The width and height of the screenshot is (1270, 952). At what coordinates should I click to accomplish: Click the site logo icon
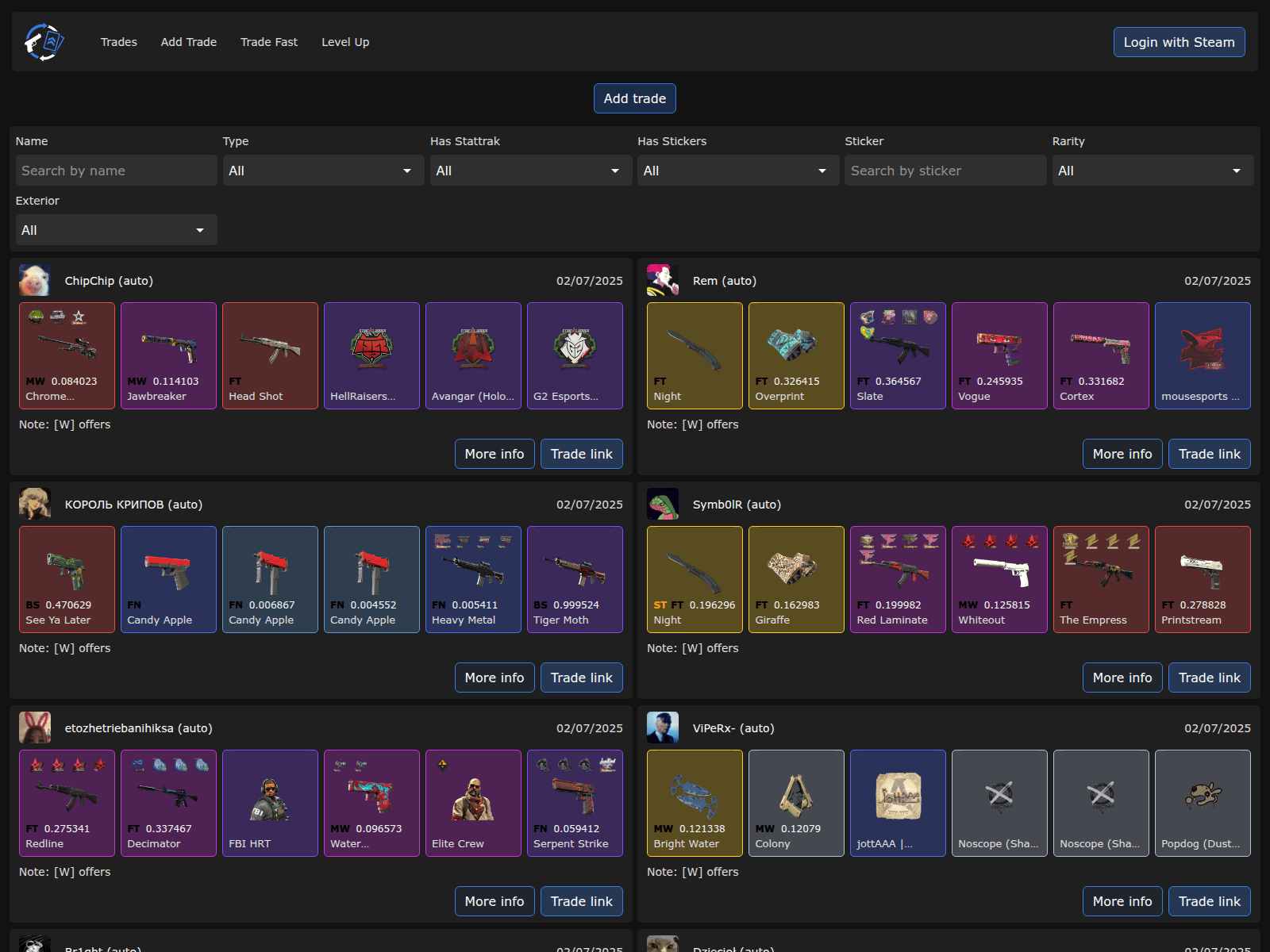click(x=44, y=42)
